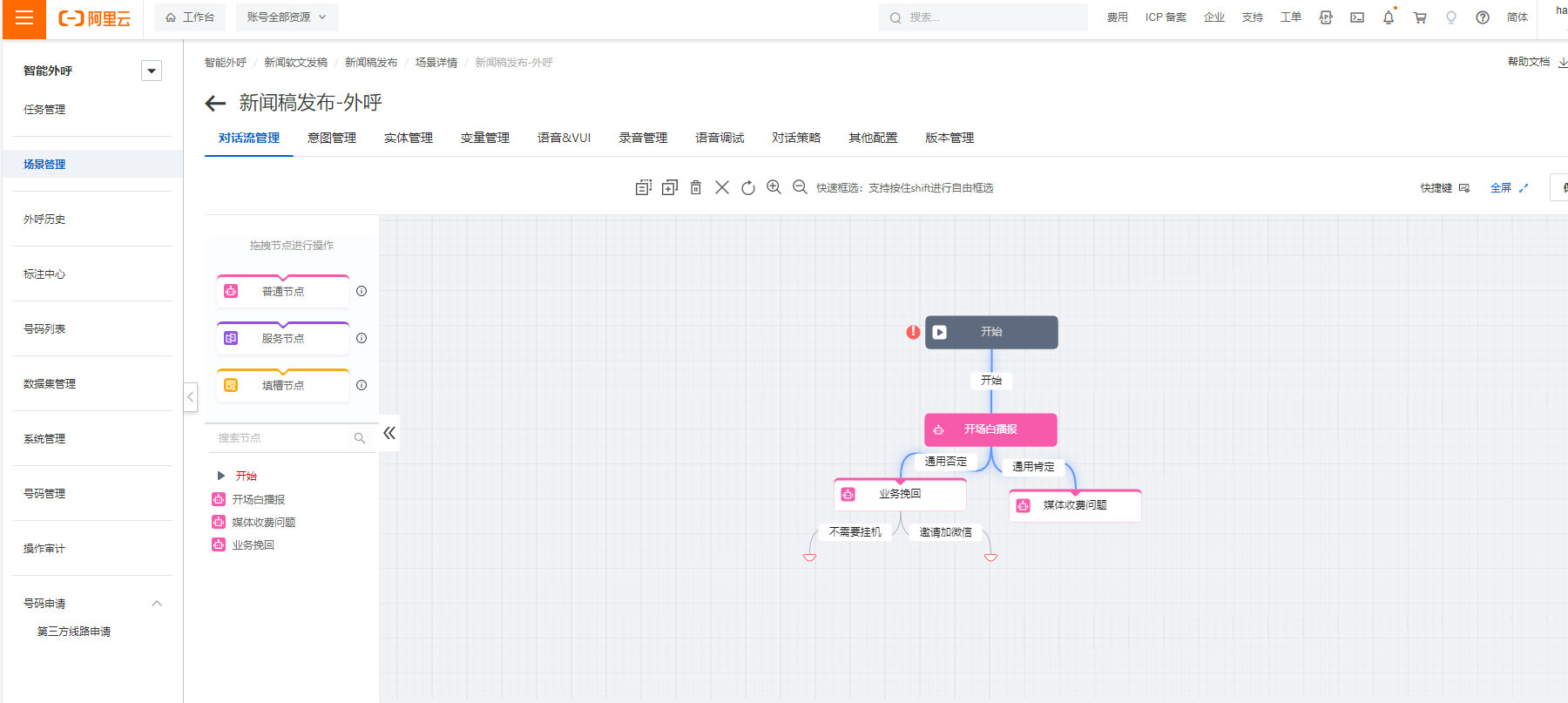Open the API explorer icon
Image resolution: width=1568 pixels, height=703 pixels.
(1326, 17)
